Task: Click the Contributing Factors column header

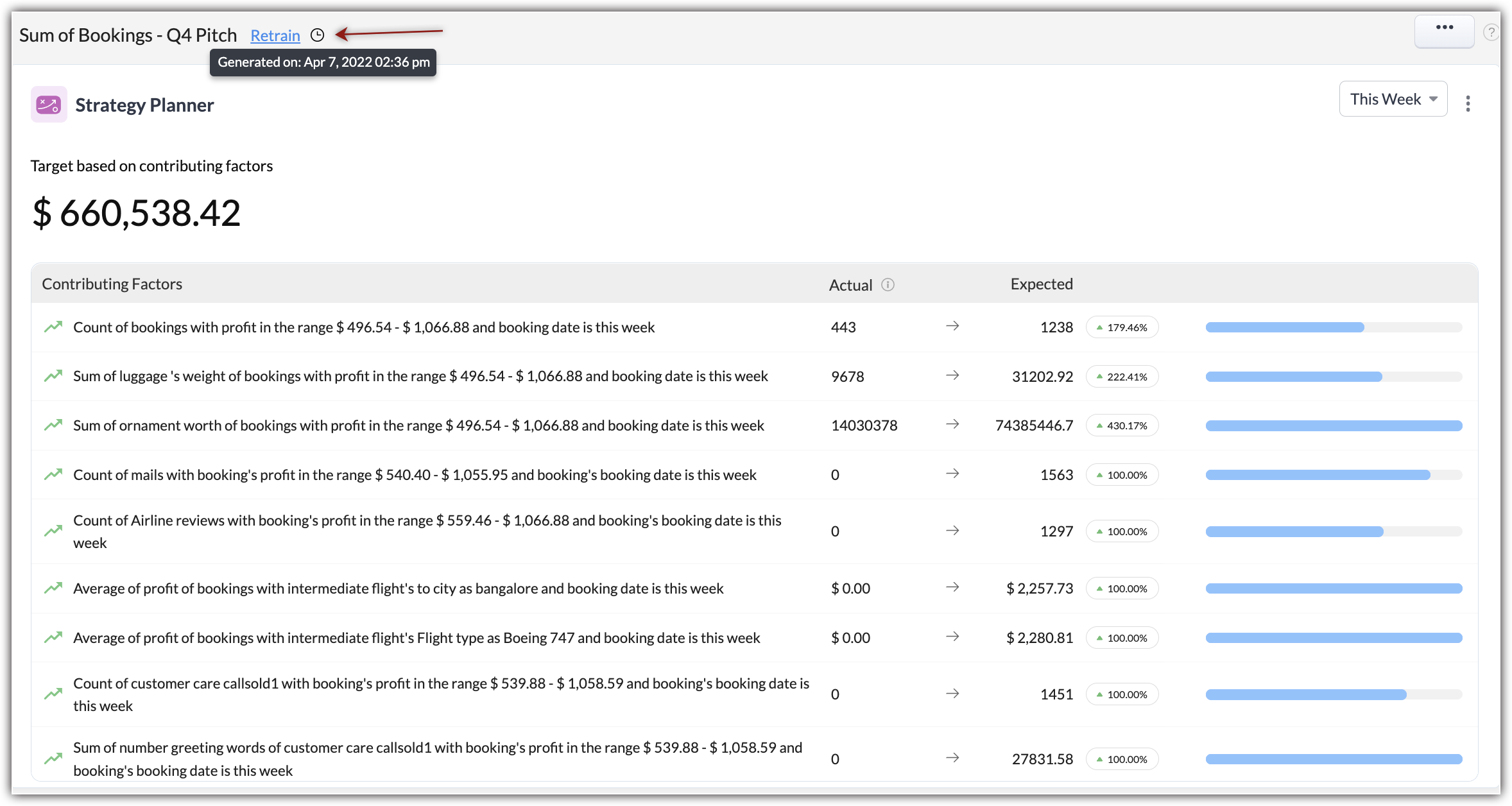Action: click(x=112, y=284)
